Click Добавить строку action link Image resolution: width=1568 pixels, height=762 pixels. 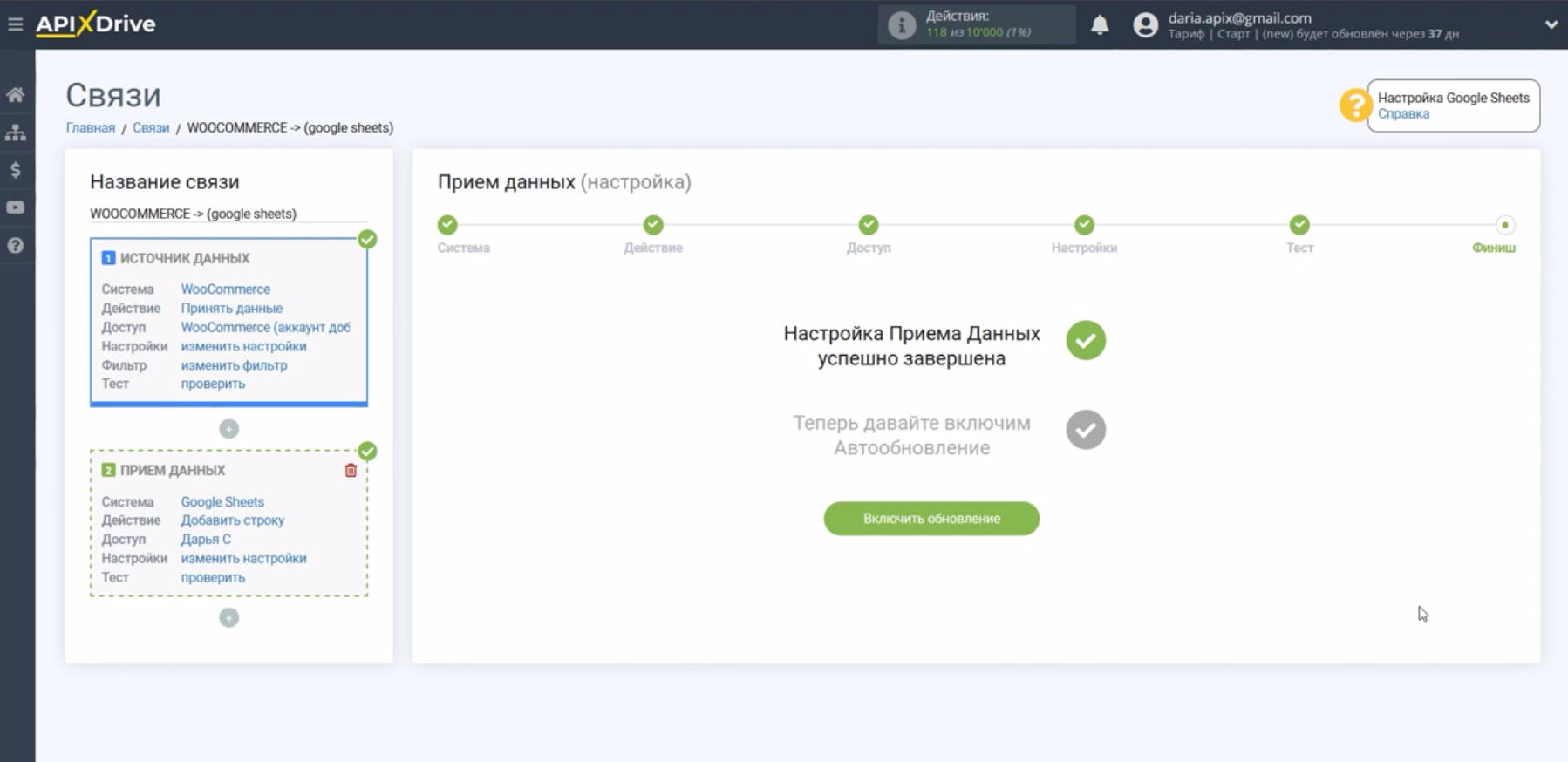tap(233, 520)
